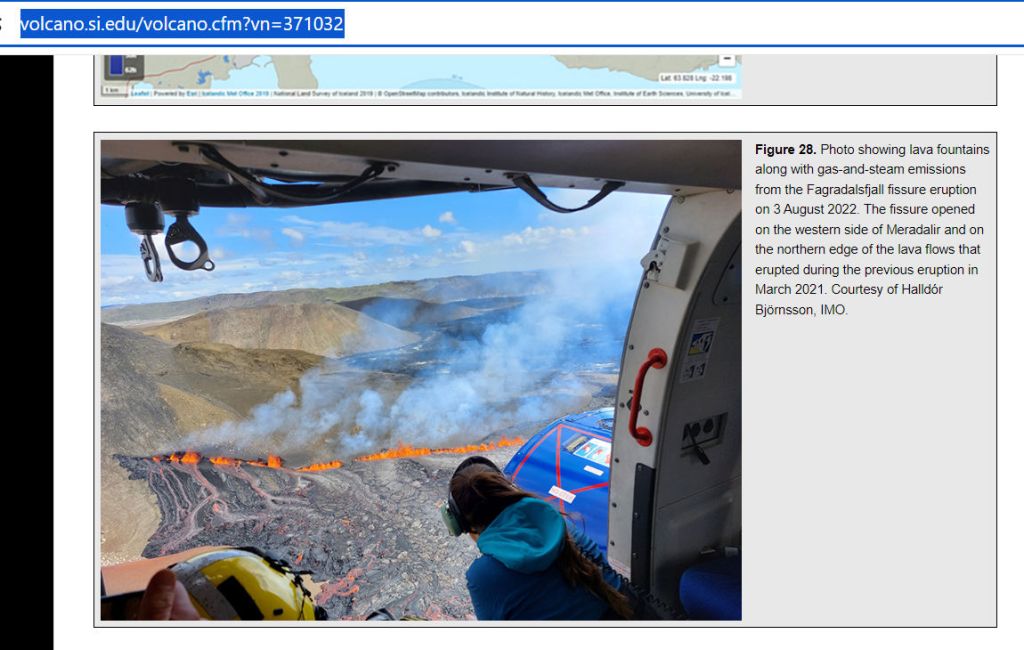This screenshot has height=650, width=1024.
Task: Click the site icon left of the URL
Action: click(x=5, y=23)
